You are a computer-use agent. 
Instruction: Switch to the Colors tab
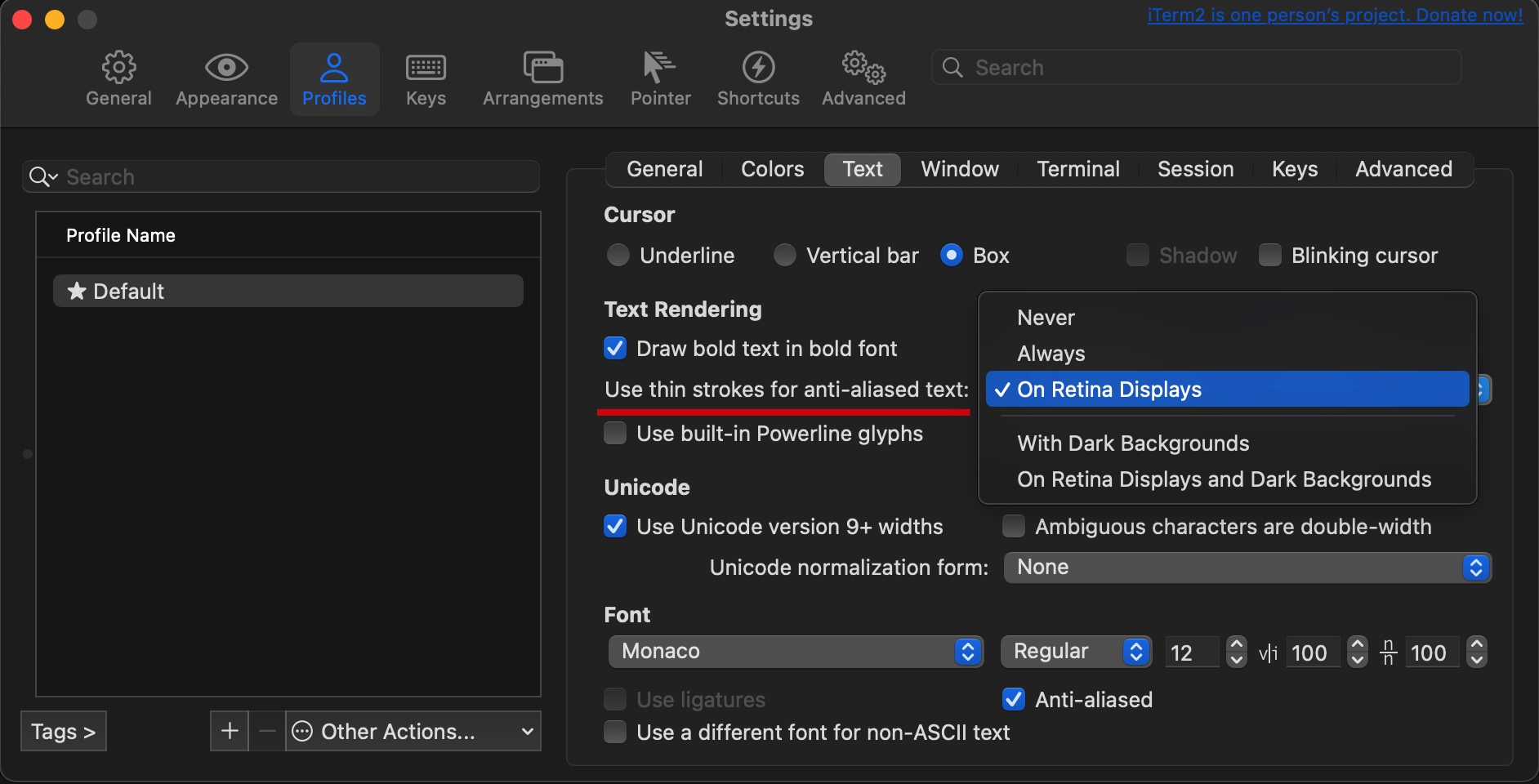(x=772, y=169)
